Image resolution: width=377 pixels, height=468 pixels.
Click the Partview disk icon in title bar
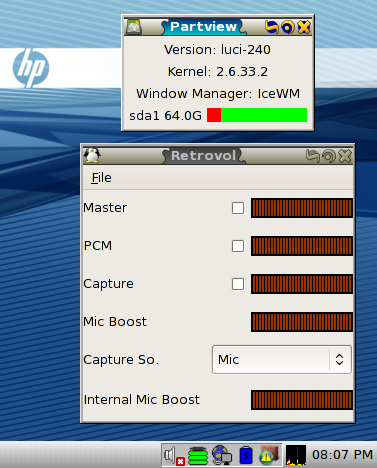134,27
